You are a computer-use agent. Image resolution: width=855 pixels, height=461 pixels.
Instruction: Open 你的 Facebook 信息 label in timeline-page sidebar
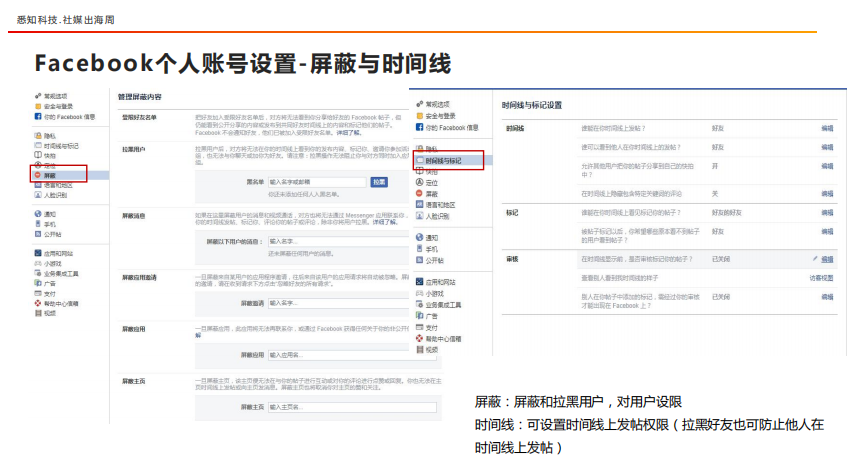point(452,128)
